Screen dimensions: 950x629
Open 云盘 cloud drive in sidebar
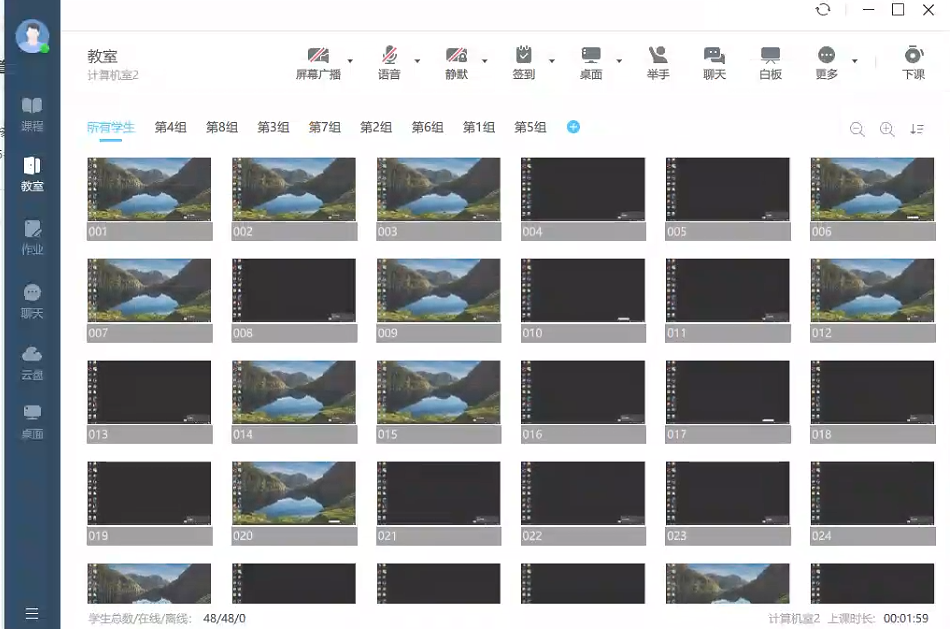(x=32, y=362)
